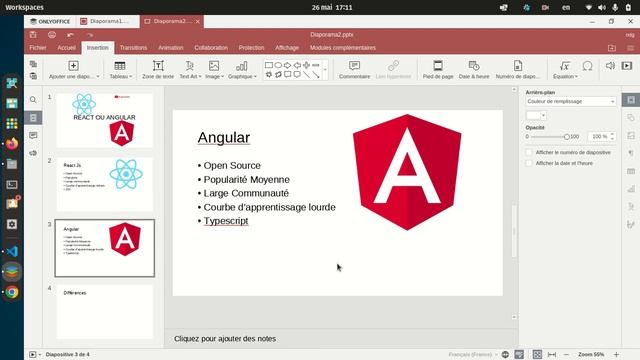Viewport: 640px width, 360px height.
Task: Expand the Graphique dropdown arrow
Action: coord(256,77)
